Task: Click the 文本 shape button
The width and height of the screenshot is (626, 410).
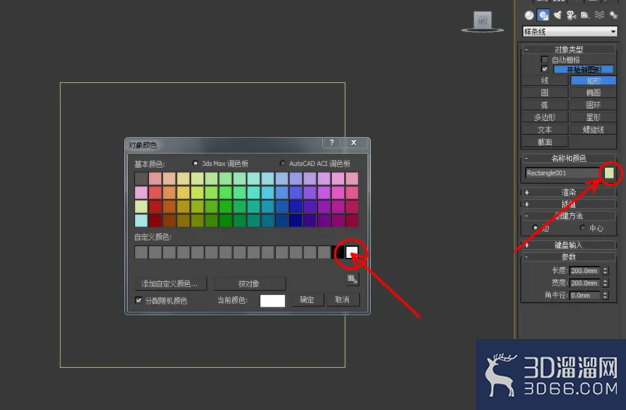Action: click(x=545, y=130)
